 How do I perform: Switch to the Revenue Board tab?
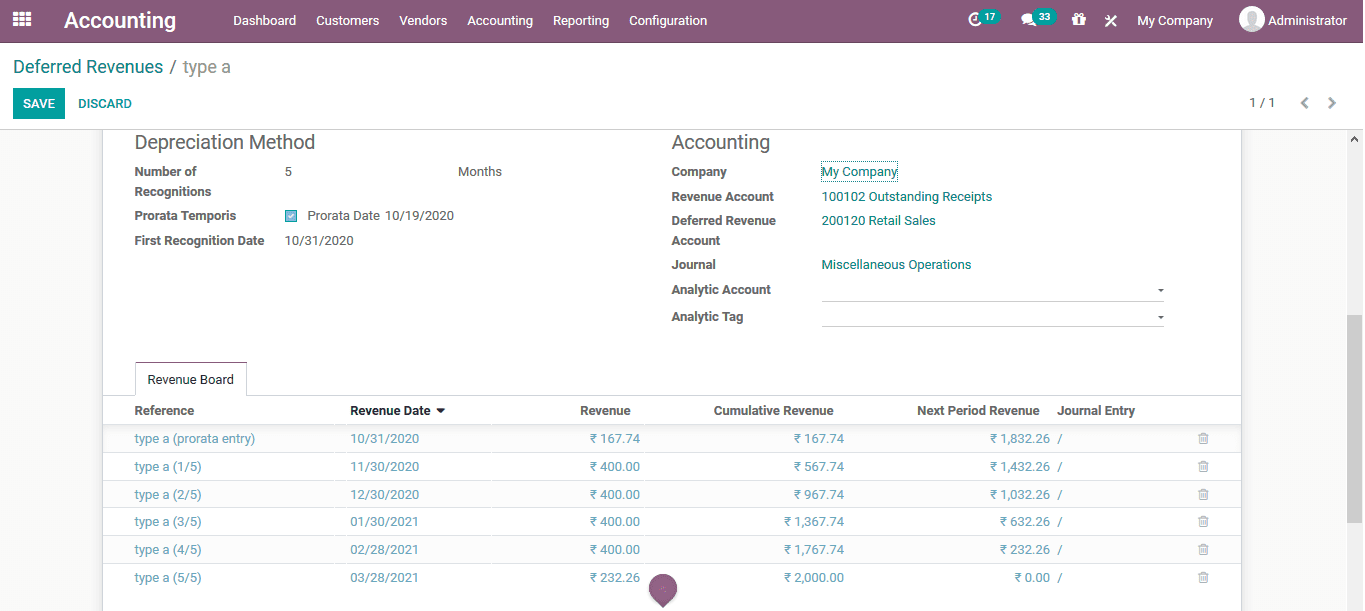coord(190,379)
